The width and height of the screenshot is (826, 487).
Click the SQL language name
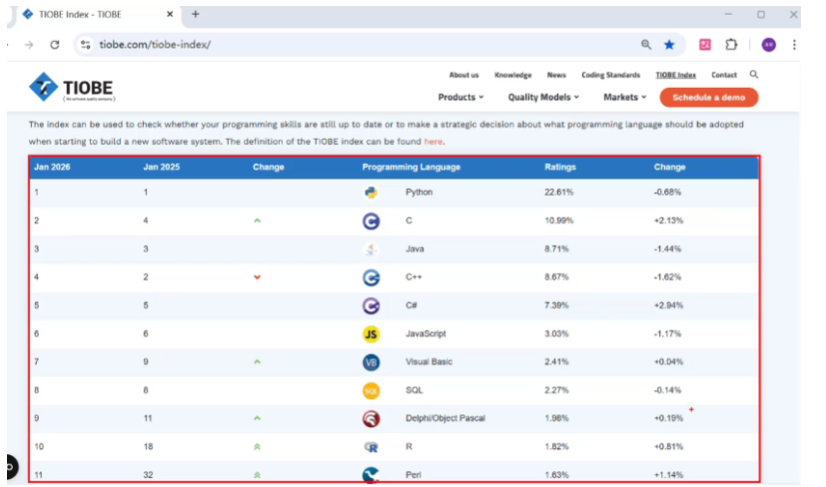414,391
